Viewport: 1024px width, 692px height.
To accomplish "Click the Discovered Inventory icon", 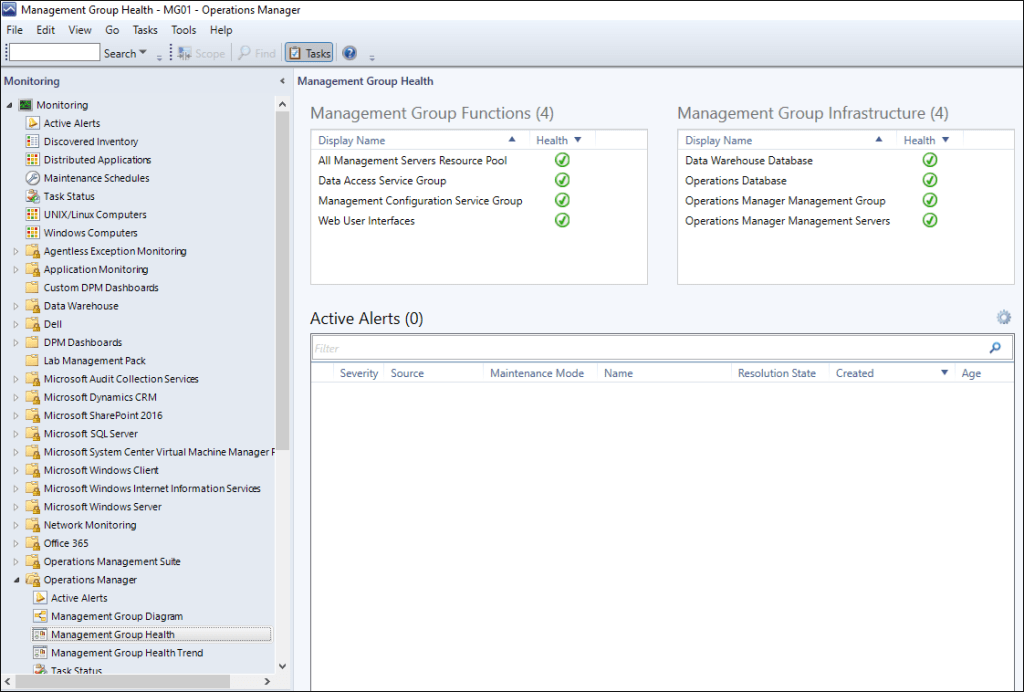I will point(33,141).
